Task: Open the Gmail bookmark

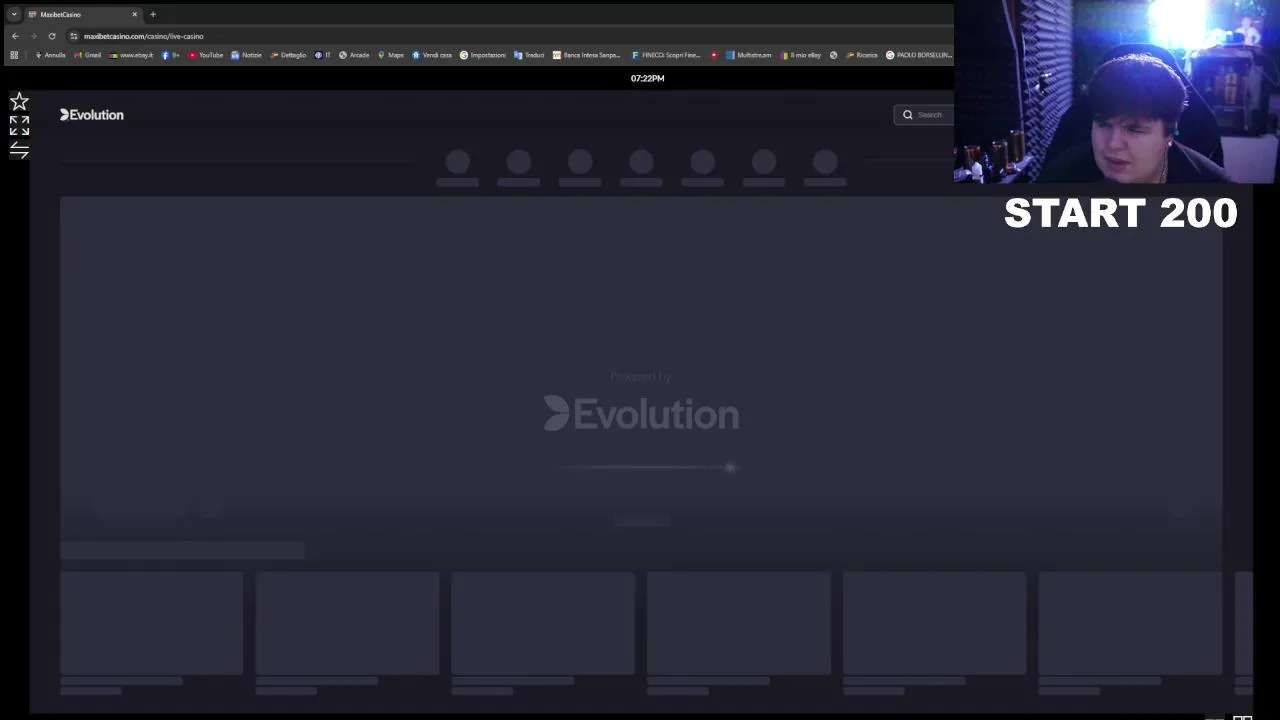Action: point(88,55)
